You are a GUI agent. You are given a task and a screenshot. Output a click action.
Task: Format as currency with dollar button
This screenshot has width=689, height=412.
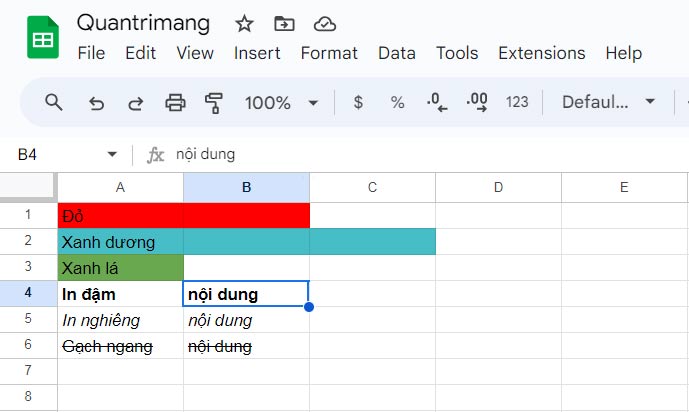coord(358,102)
